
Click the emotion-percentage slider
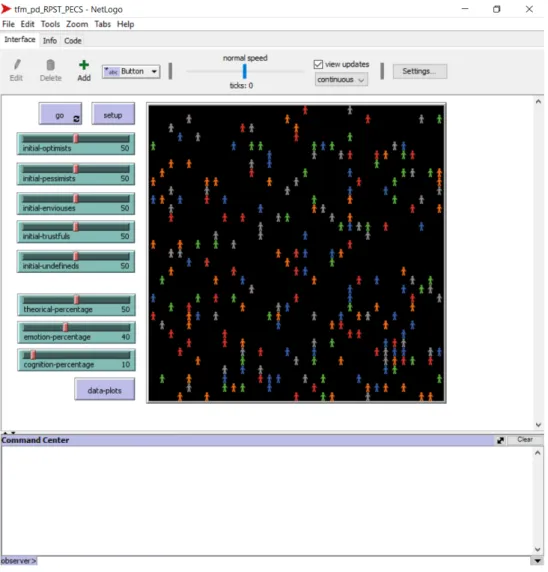click(77, 332)
